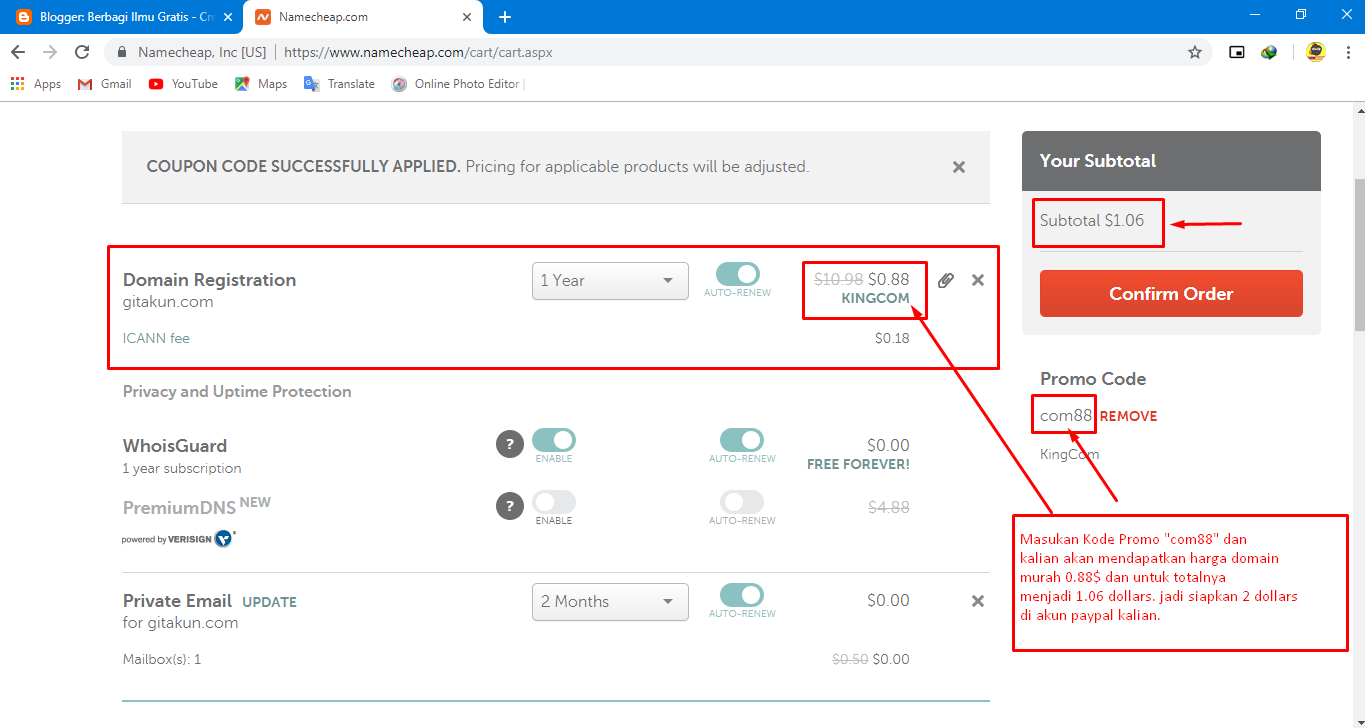This screenshot has width=1365, height=728.
Task: Click the browser forward arrow
Action: pos(49,52)
